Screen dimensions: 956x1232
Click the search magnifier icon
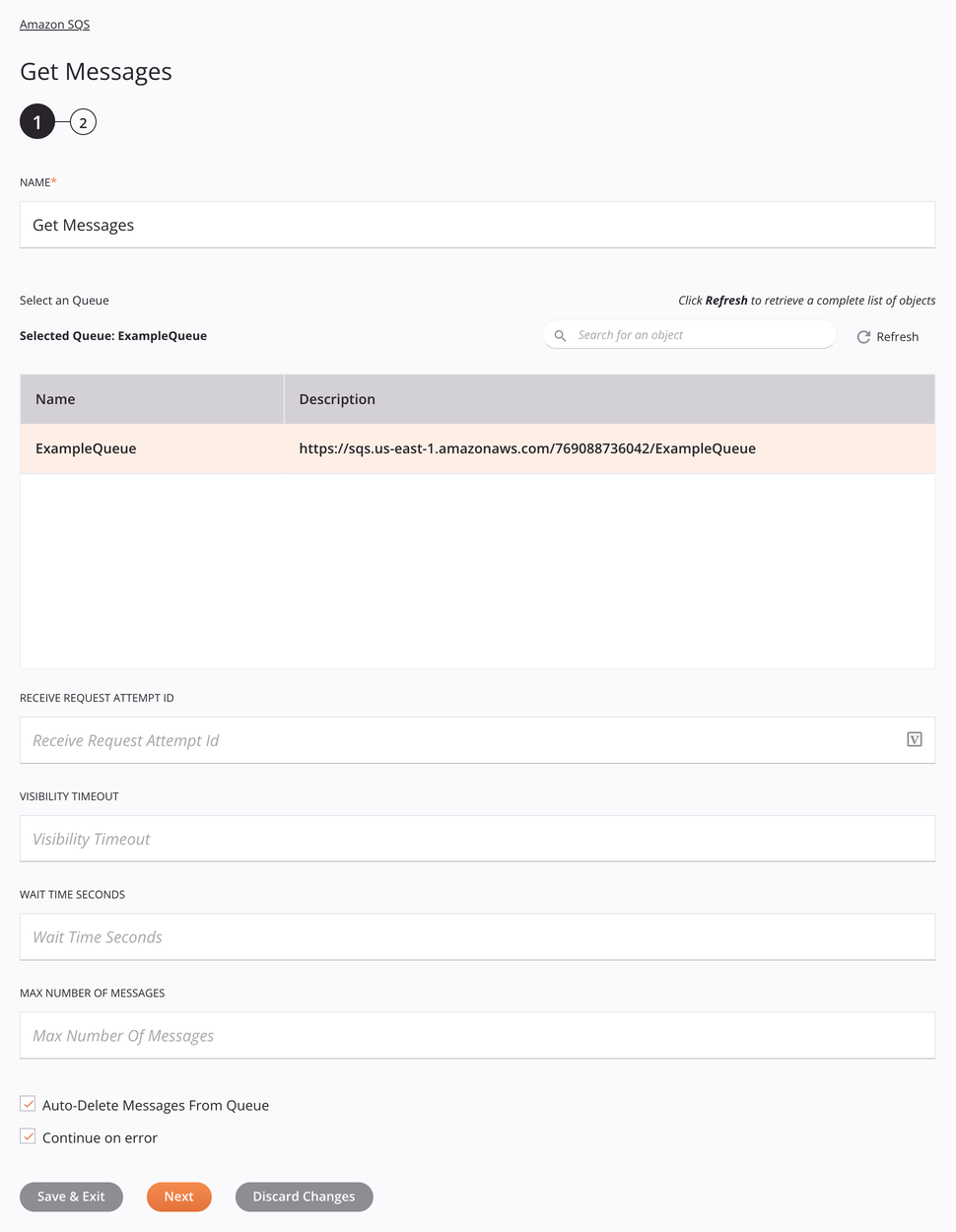(560, 336)
